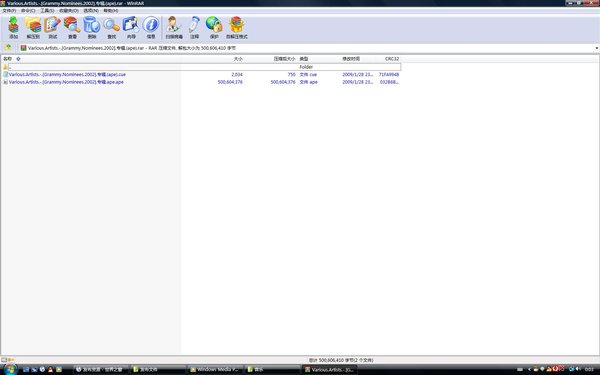Click the Comment (注释) pen icon
Image resolution: width=600 pixels, height=375 pixels.
click(x=194, y=28)
